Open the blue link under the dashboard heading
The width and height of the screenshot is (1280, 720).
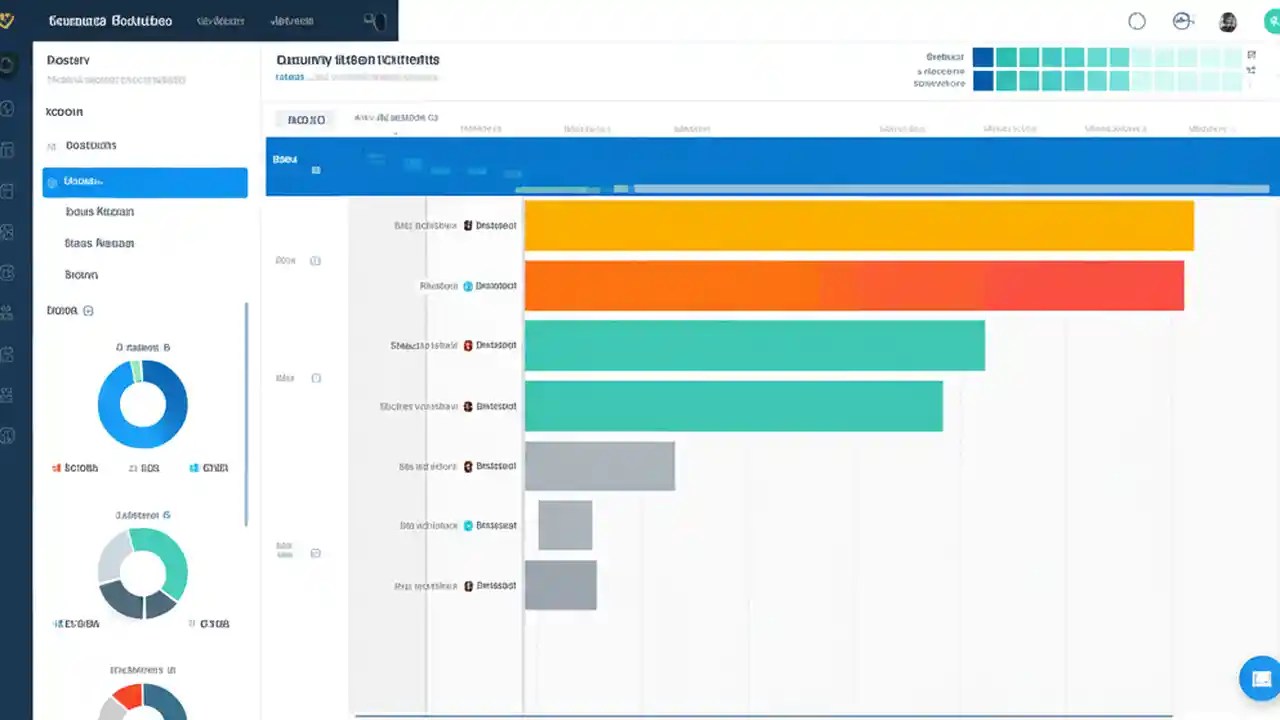pyautogui.click(x=289, y=77)
